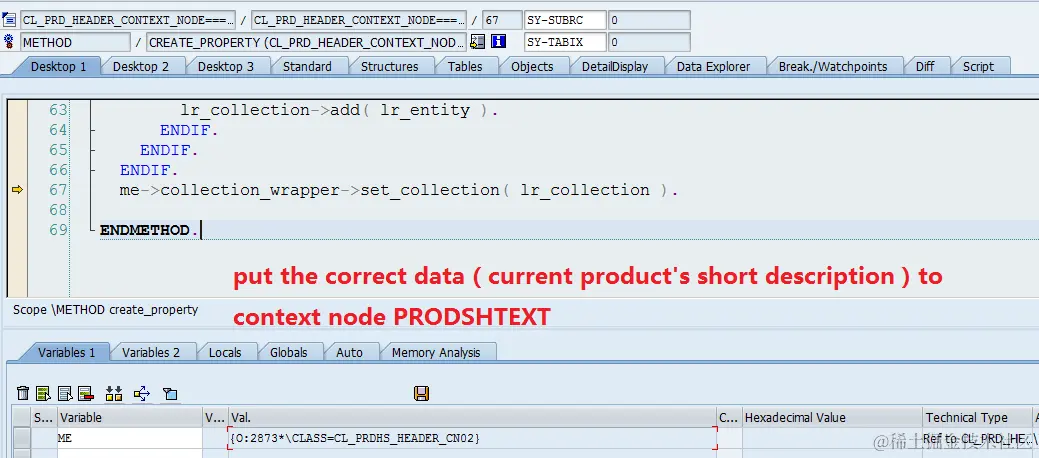Select the Variables 2 tab
1039x458 pixels.
tap(151, 352)
